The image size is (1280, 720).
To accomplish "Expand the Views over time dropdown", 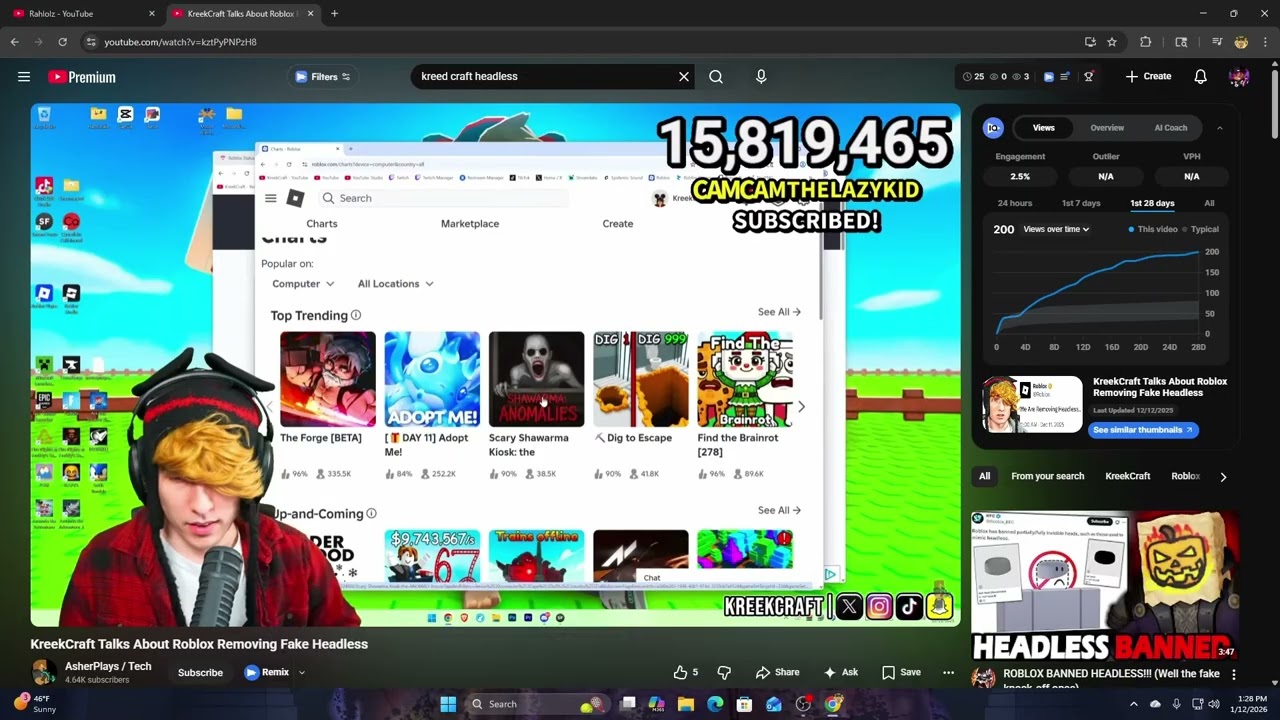I will coord(1056,229).
